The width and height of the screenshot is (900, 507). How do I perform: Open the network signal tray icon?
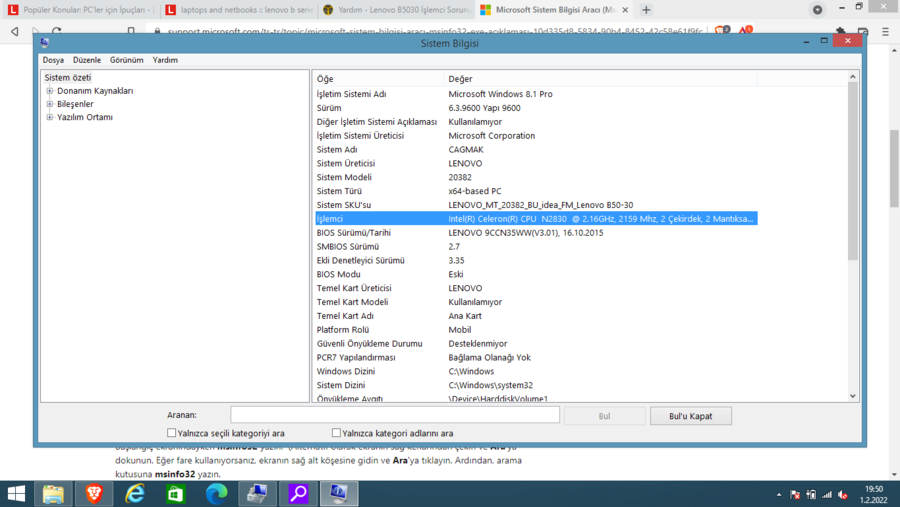(x=827, y=494)
